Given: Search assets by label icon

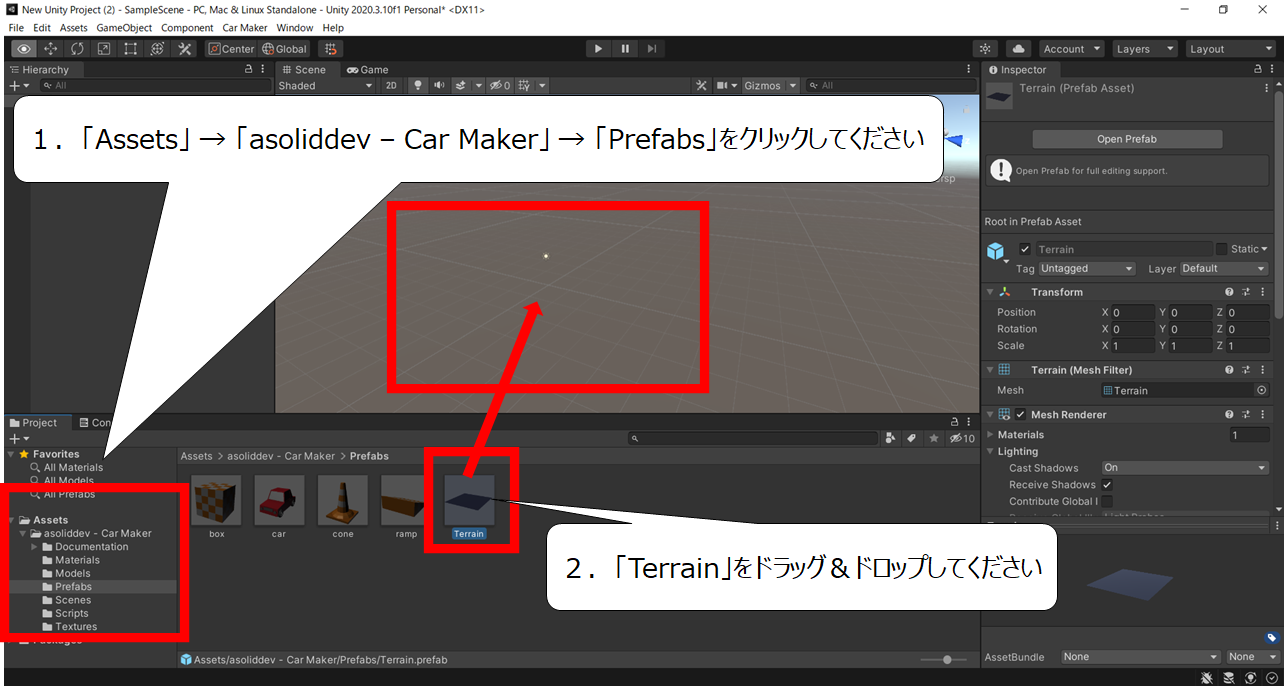Looking at the screenshot, I should 912,438.
